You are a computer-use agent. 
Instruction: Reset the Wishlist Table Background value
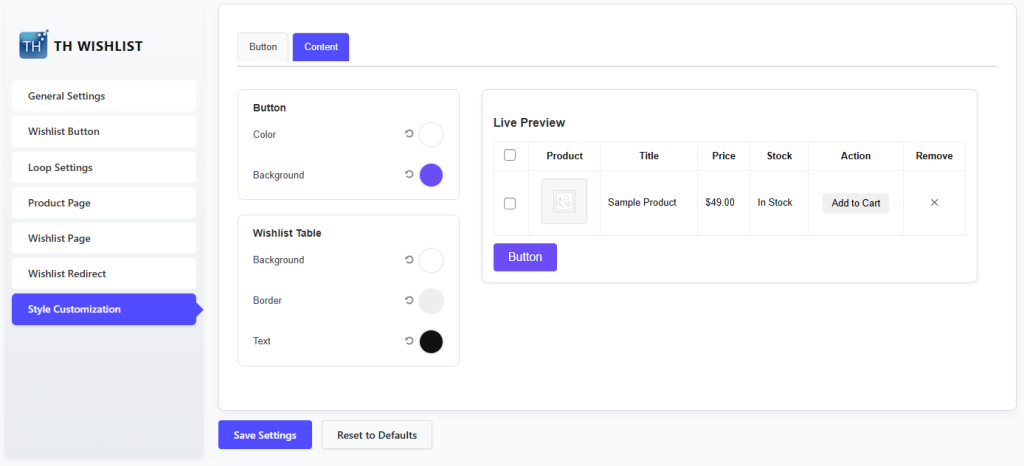tap(408, 260)
